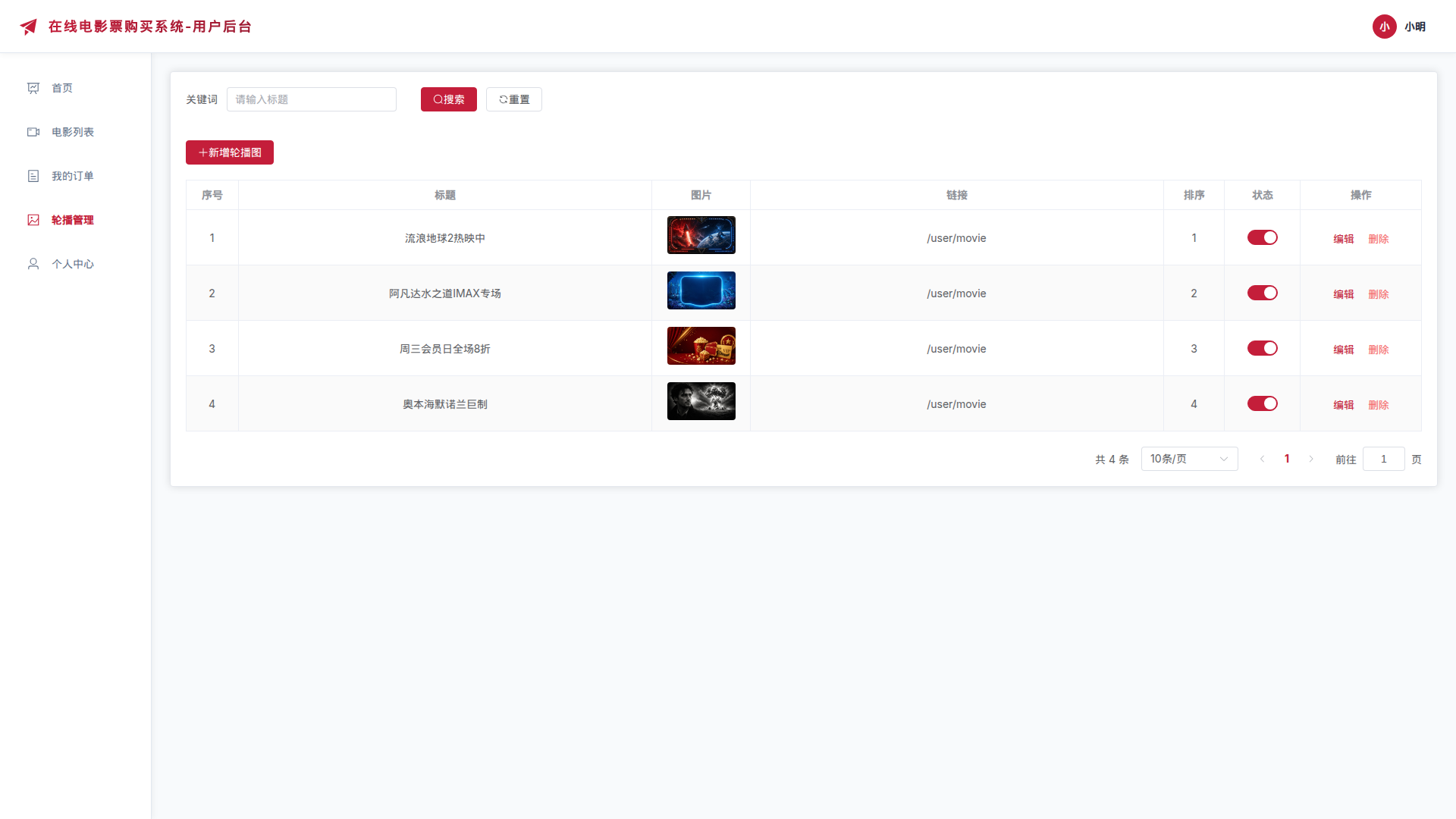The width and height of the screenshot is (1456, 819).
Task: Click title cell 流浪地球2热映中
Action: (x=445, y=238)
